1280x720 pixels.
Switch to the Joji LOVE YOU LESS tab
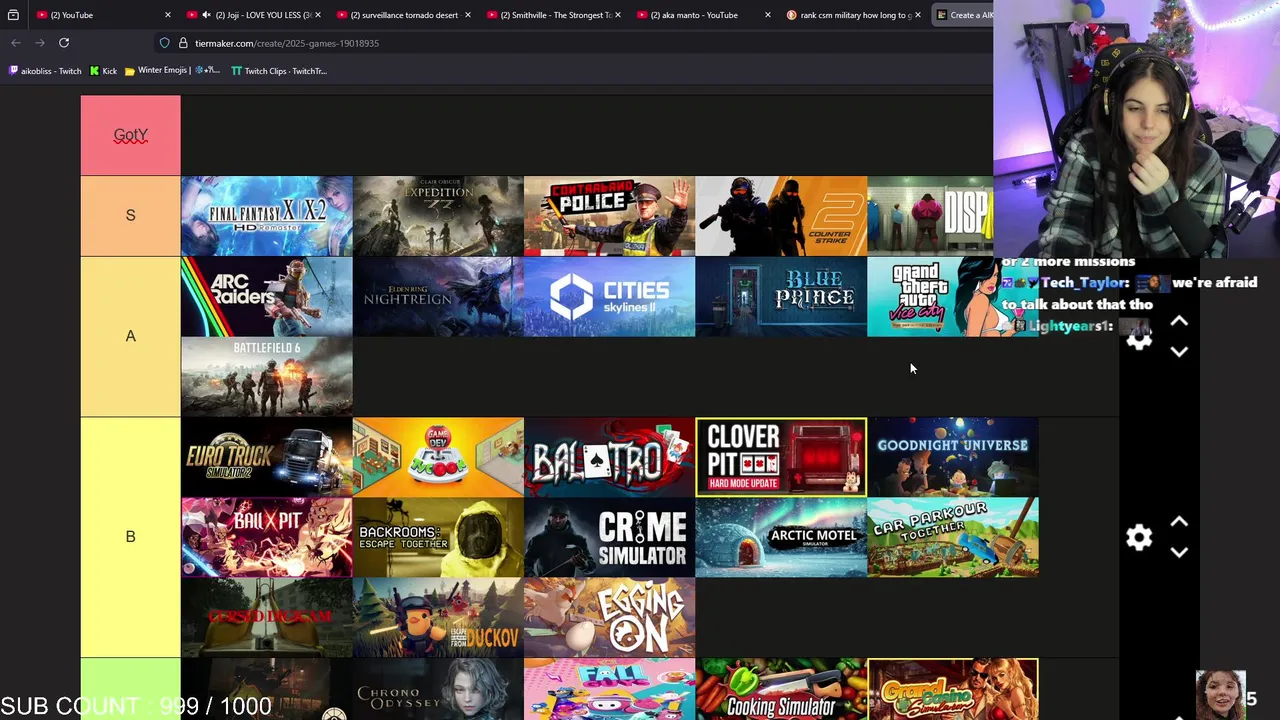click(255, 15)
